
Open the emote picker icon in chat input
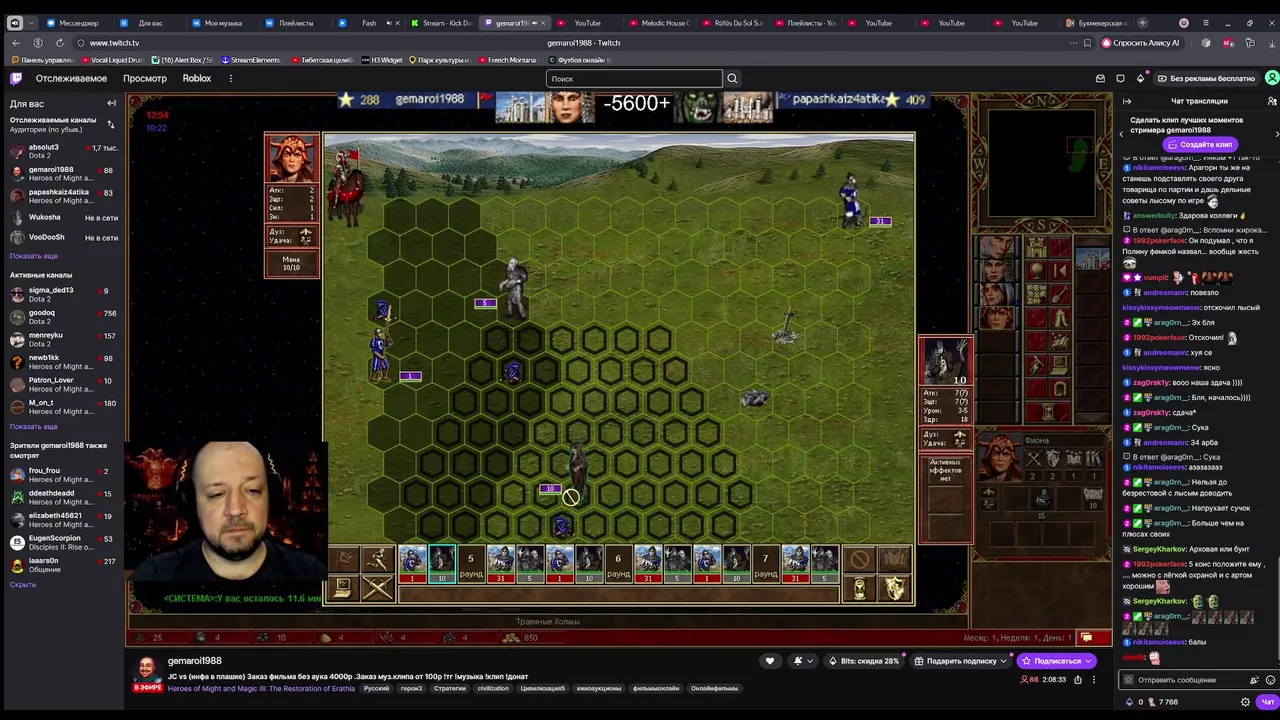(x=1270, y=680)
